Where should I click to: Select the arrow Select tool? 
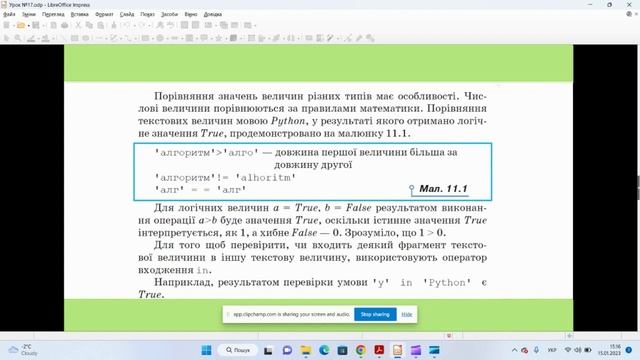tap(7, 38)
